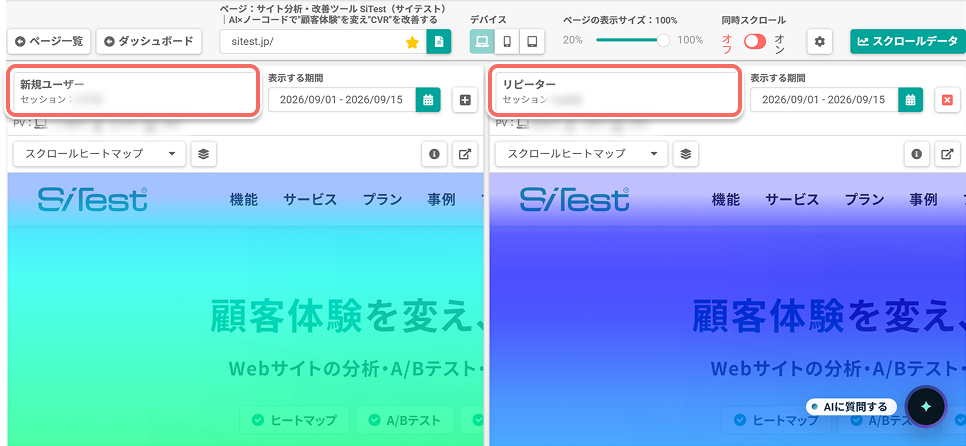Open プラン menu in right preview
966x446 pixels.
[x=864, y=199]
